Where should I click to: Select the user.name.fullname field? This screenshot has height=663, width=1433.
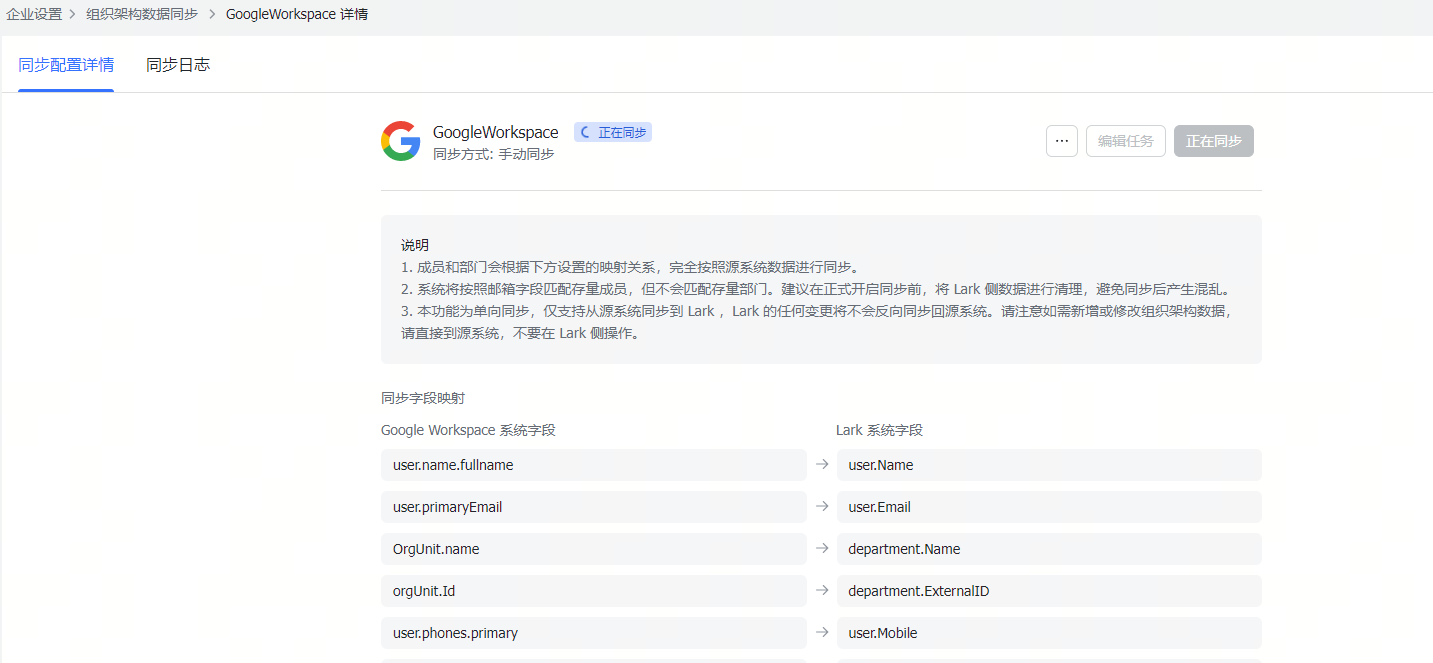coord(594,465)
